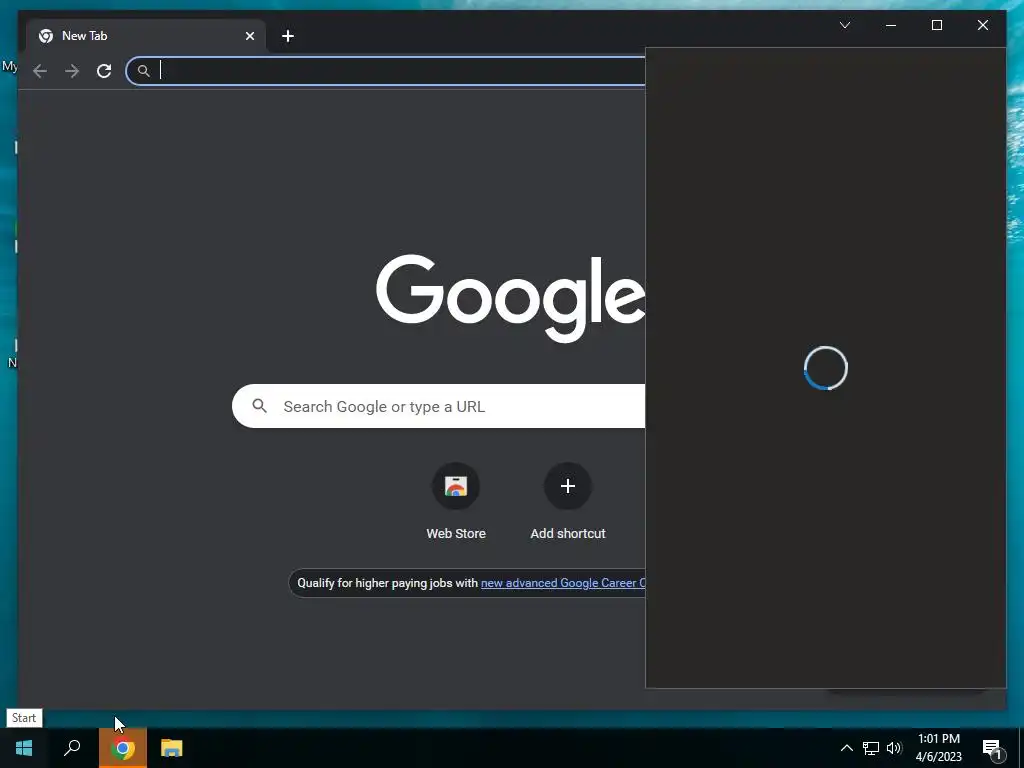This screenshot has width=1024, height=768.
Task: Show hidden system tray icons
Action: pos(846,748)
